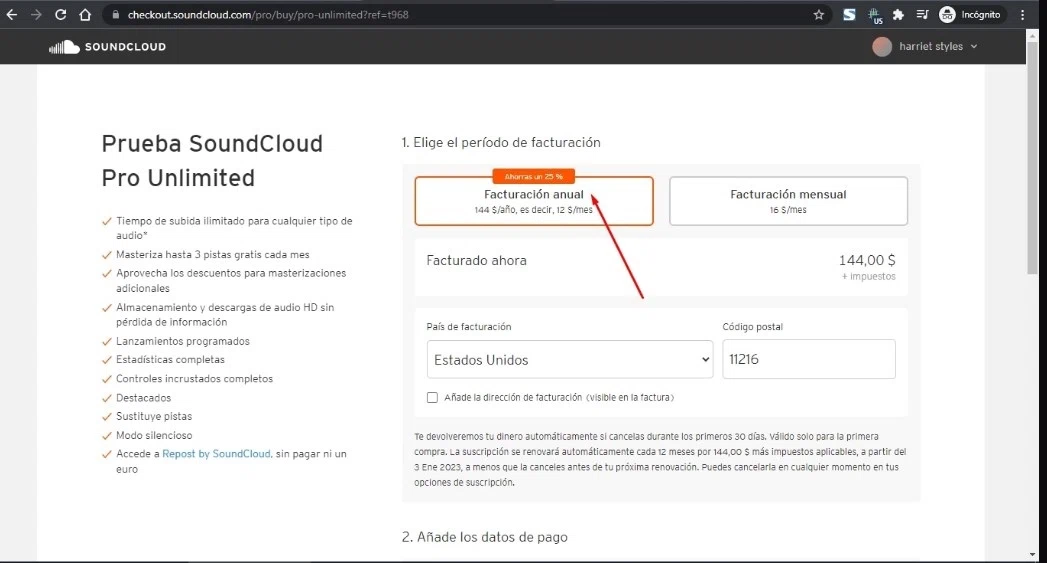Click the address bar URL
The width and height of the screenshot is (1047, 563).
(x=268, y=15)
